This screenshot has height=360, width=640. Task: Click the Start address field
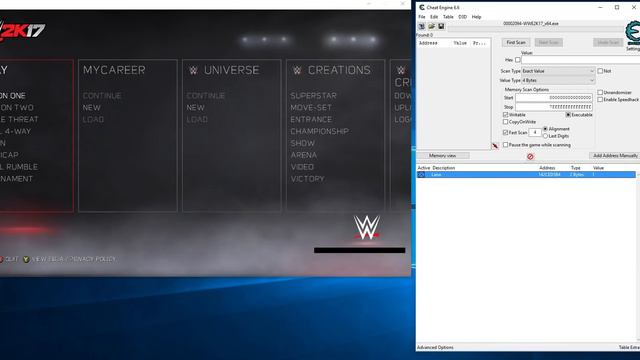[554, 98]
